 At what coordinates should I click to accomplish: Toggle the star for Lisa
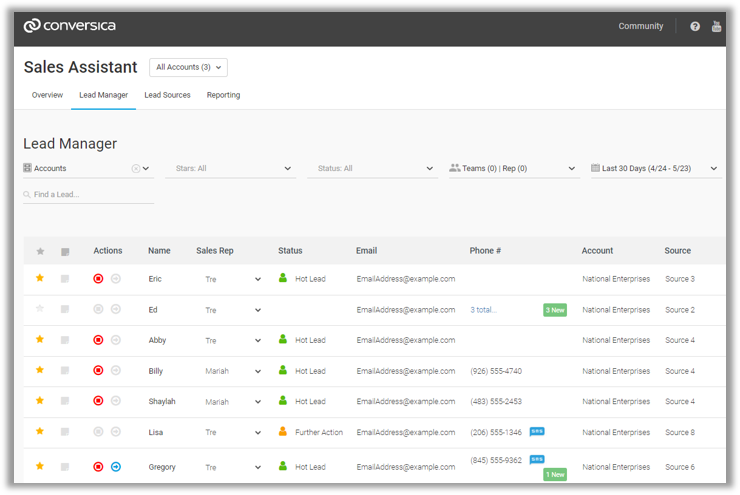tap(40, 431)
